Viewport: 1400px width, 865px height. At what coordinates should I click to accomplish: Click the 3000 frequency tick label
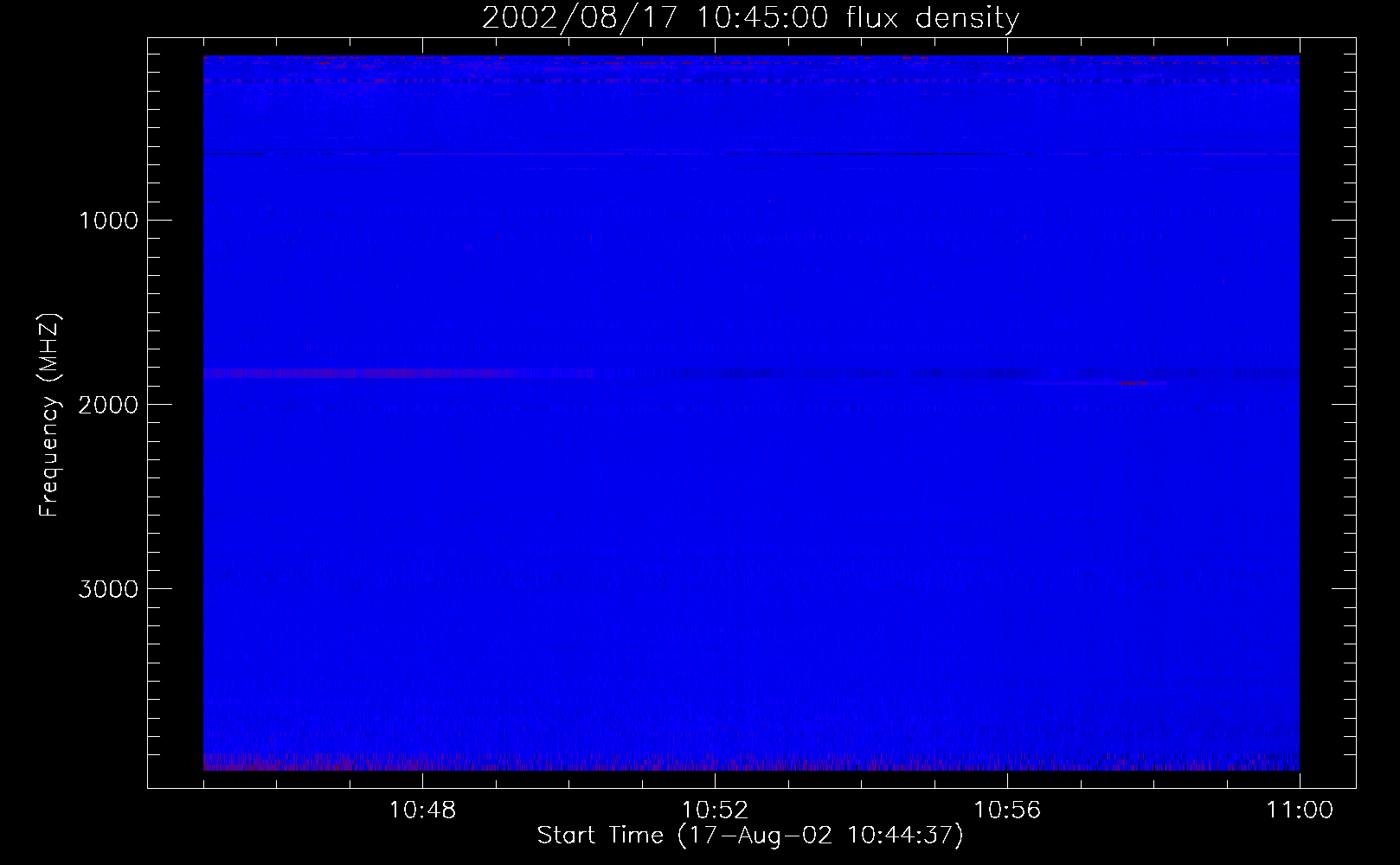click(x=108, y=589)
